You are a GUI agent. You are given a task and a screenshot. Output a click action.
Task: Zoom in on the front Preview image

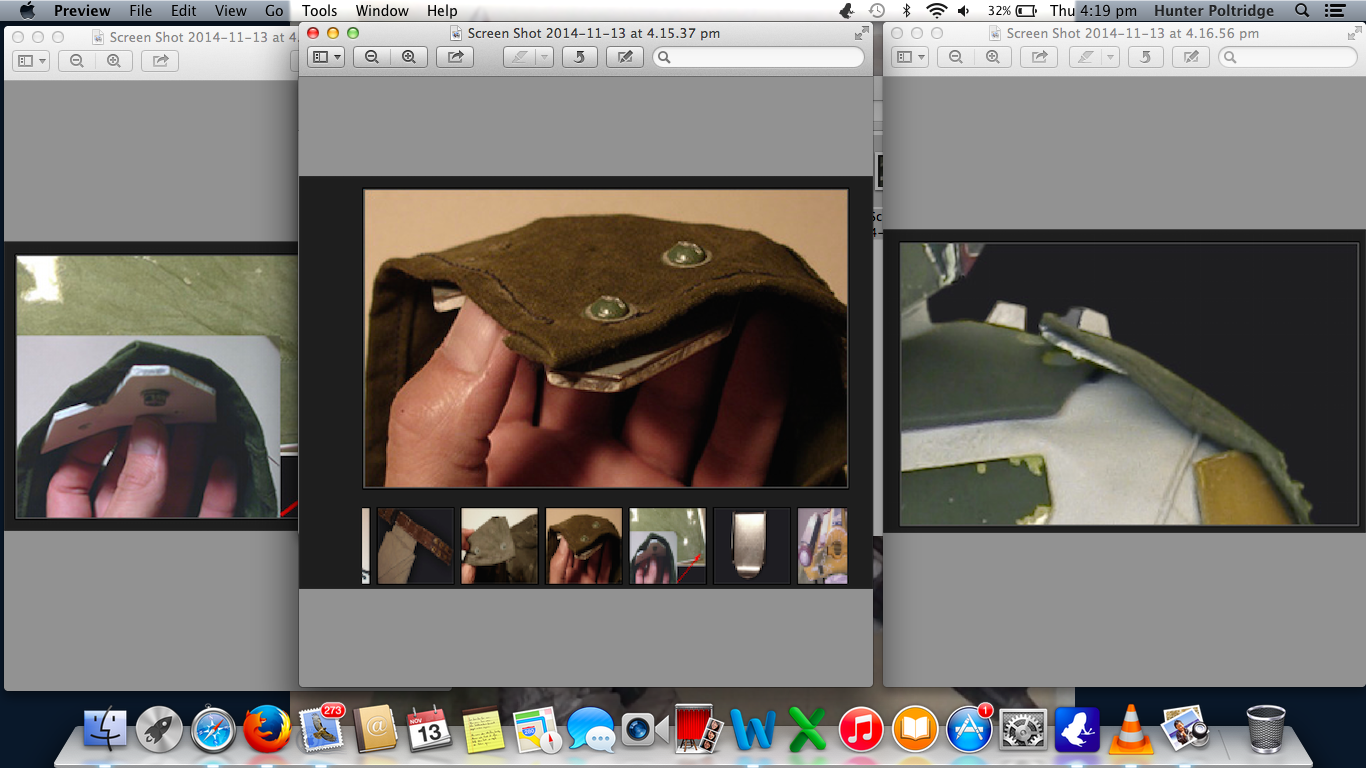click(408, 57)
